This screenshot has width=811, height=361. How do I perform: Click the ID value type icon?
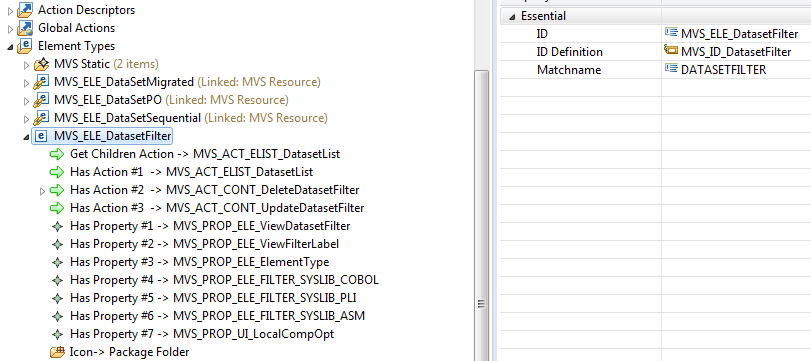[671, 34]
